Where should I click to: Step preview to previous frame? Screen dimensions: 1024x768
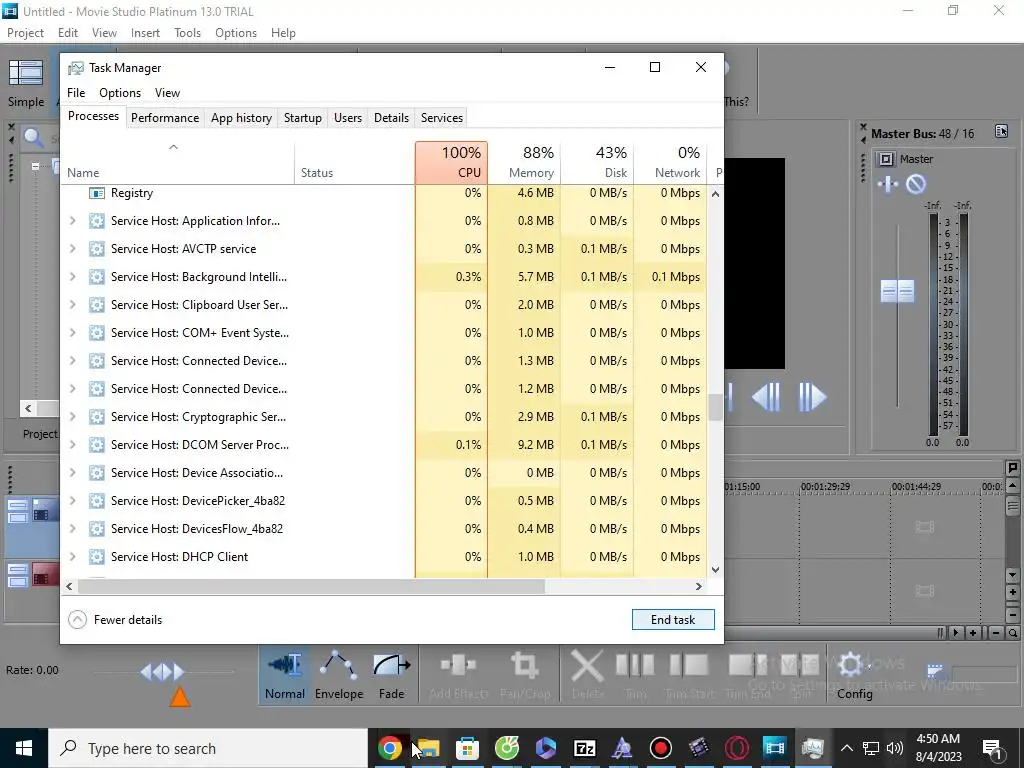765,396
